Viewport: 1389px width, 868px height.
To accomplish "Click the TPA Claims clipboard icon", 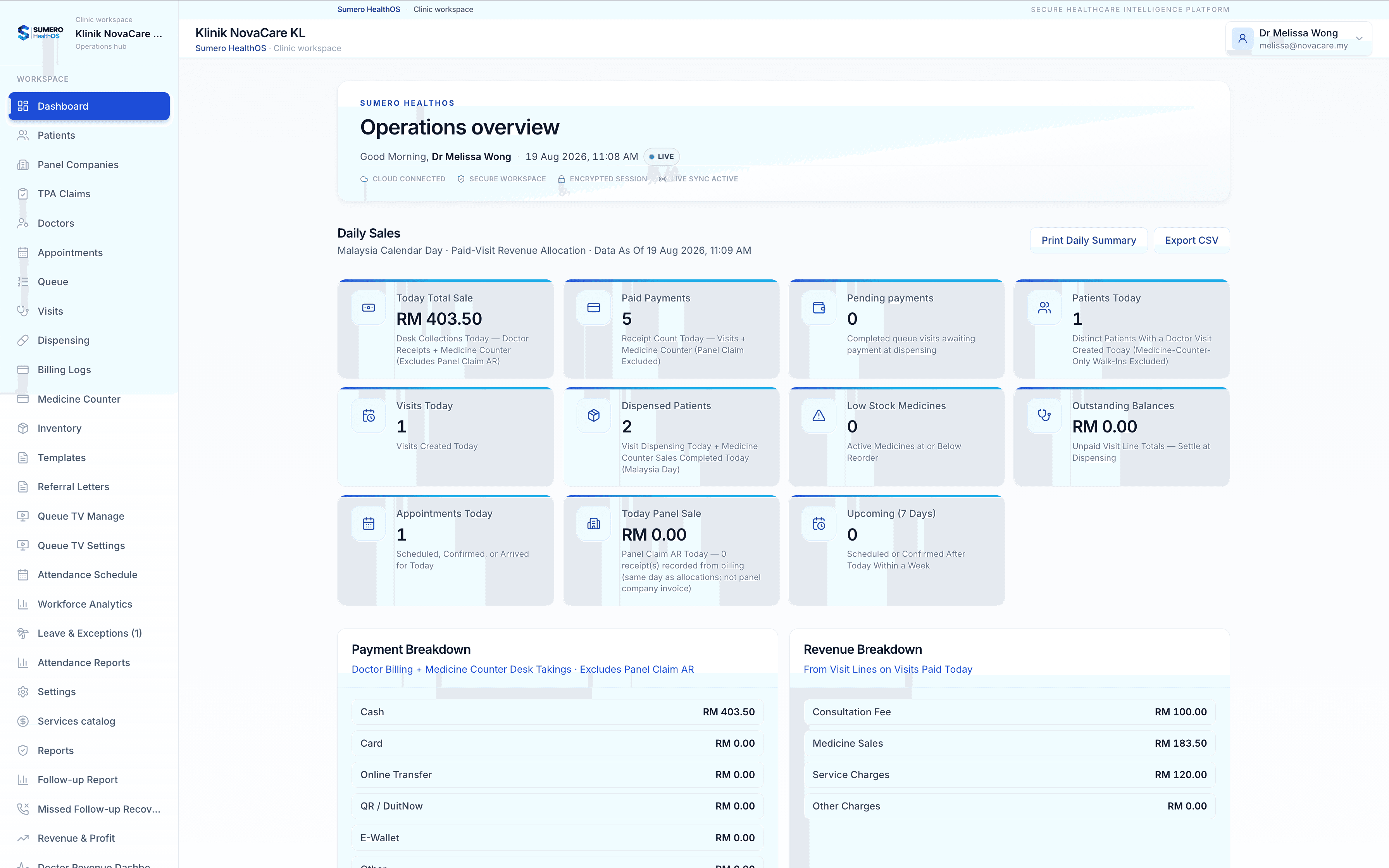I will 23,194.
